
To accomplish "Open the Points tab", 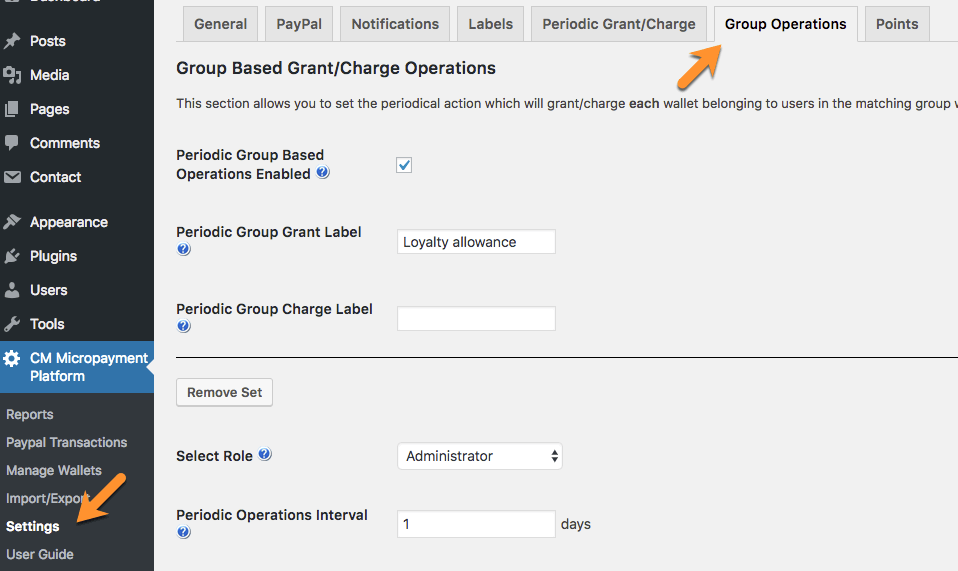I will pos(896,24).
